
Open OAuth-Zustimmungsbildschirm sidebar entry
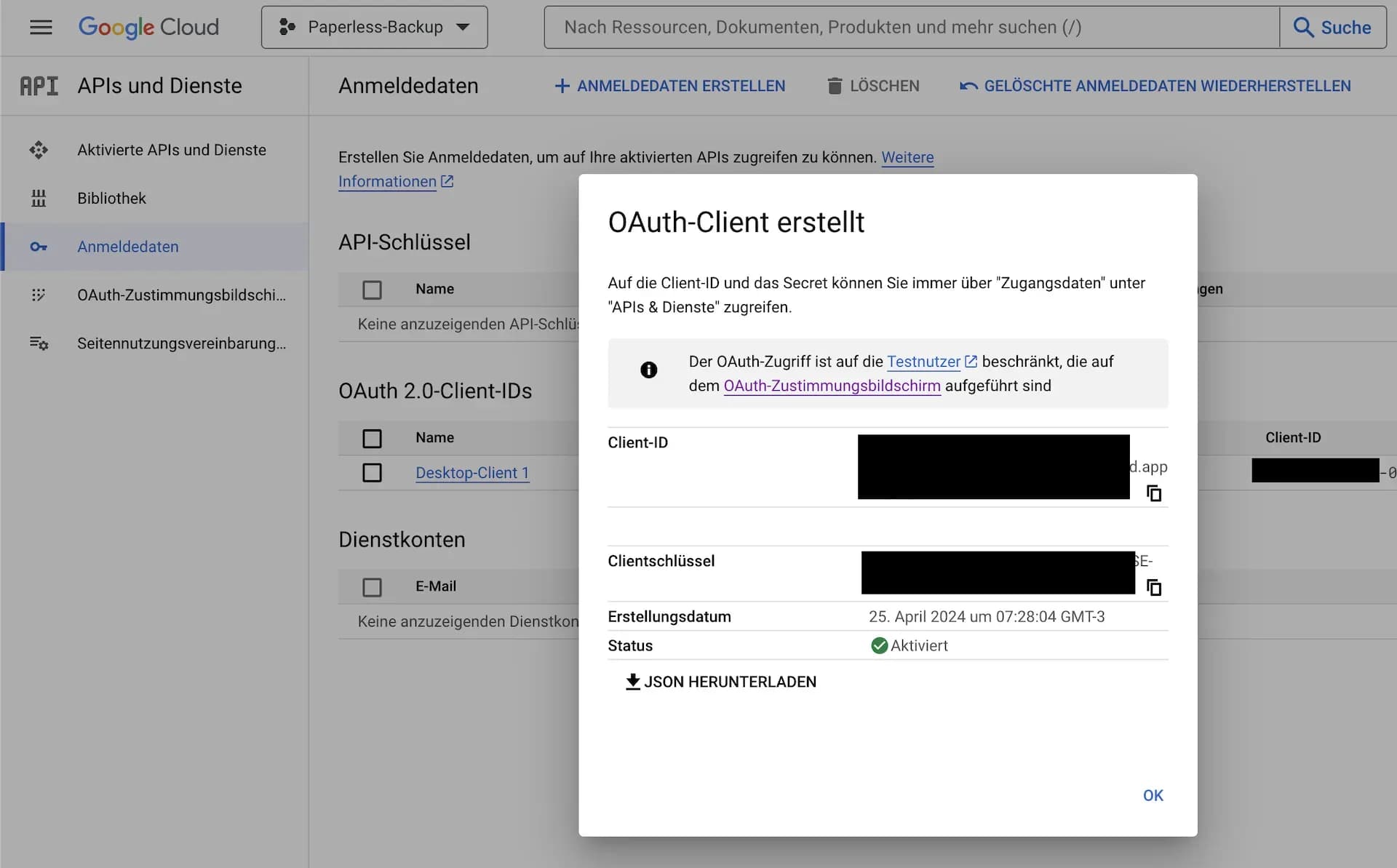point(155,295)
